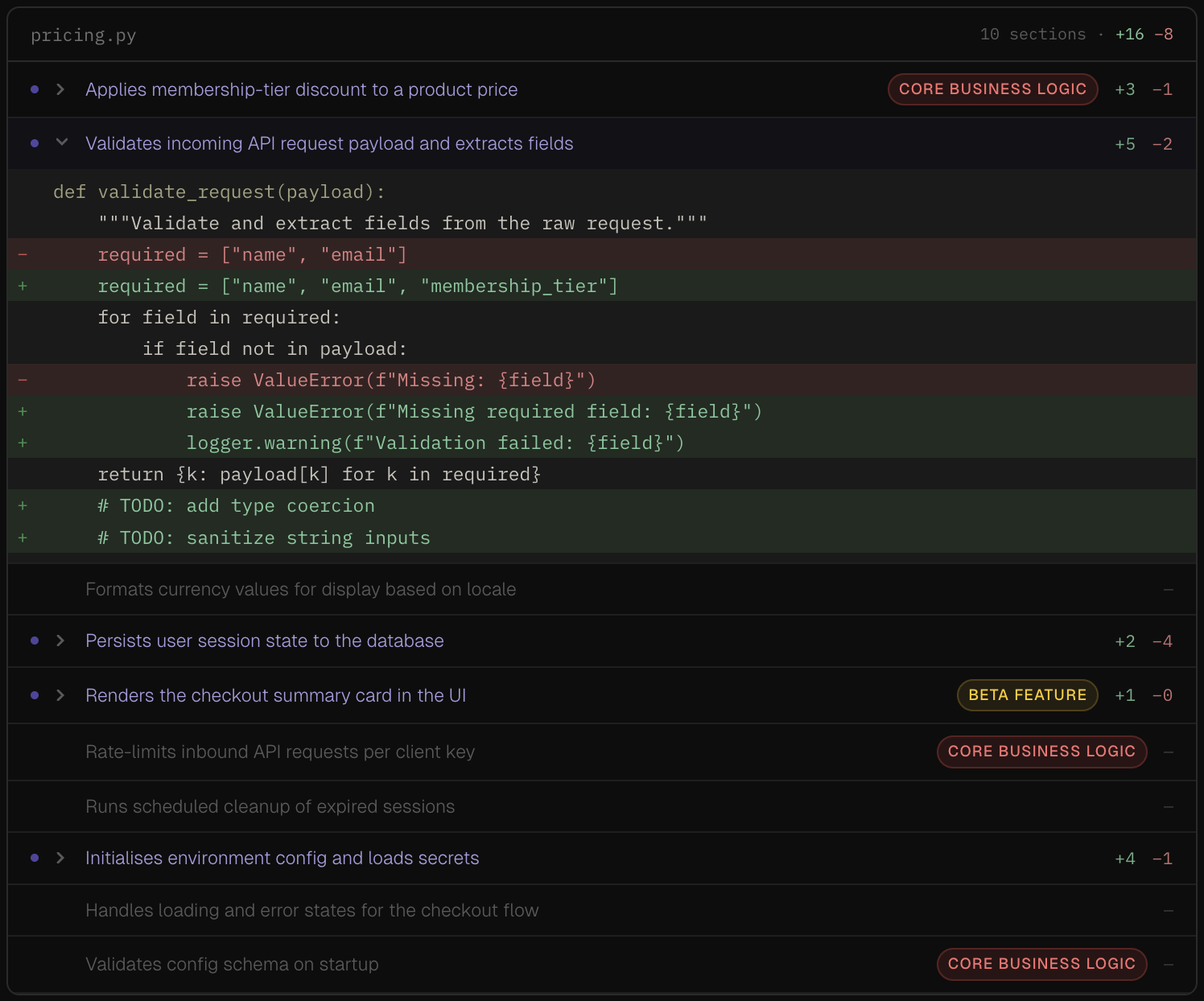Image resolution: width=1204 pixels, height=1001 pixels.
Task: Select the Formats currency values section row
Action: click(301, 589)
